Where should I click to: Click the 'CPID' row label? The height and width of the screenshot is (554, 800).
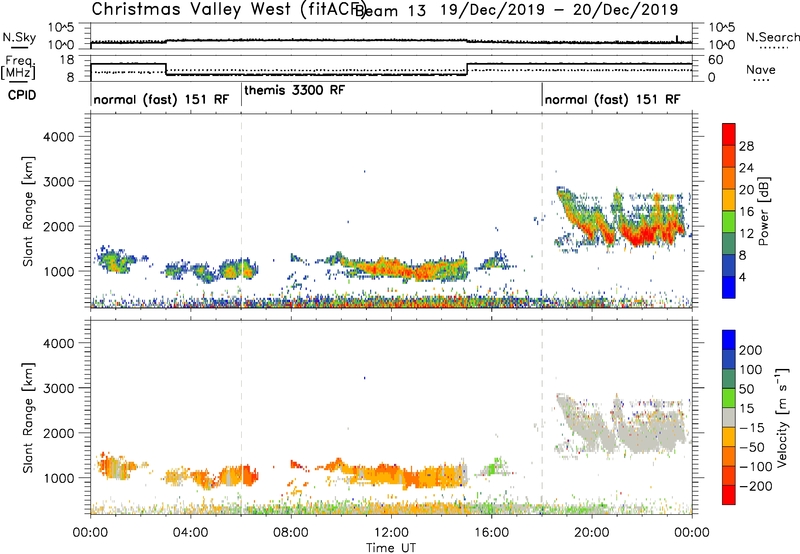[x=22, y=95]
